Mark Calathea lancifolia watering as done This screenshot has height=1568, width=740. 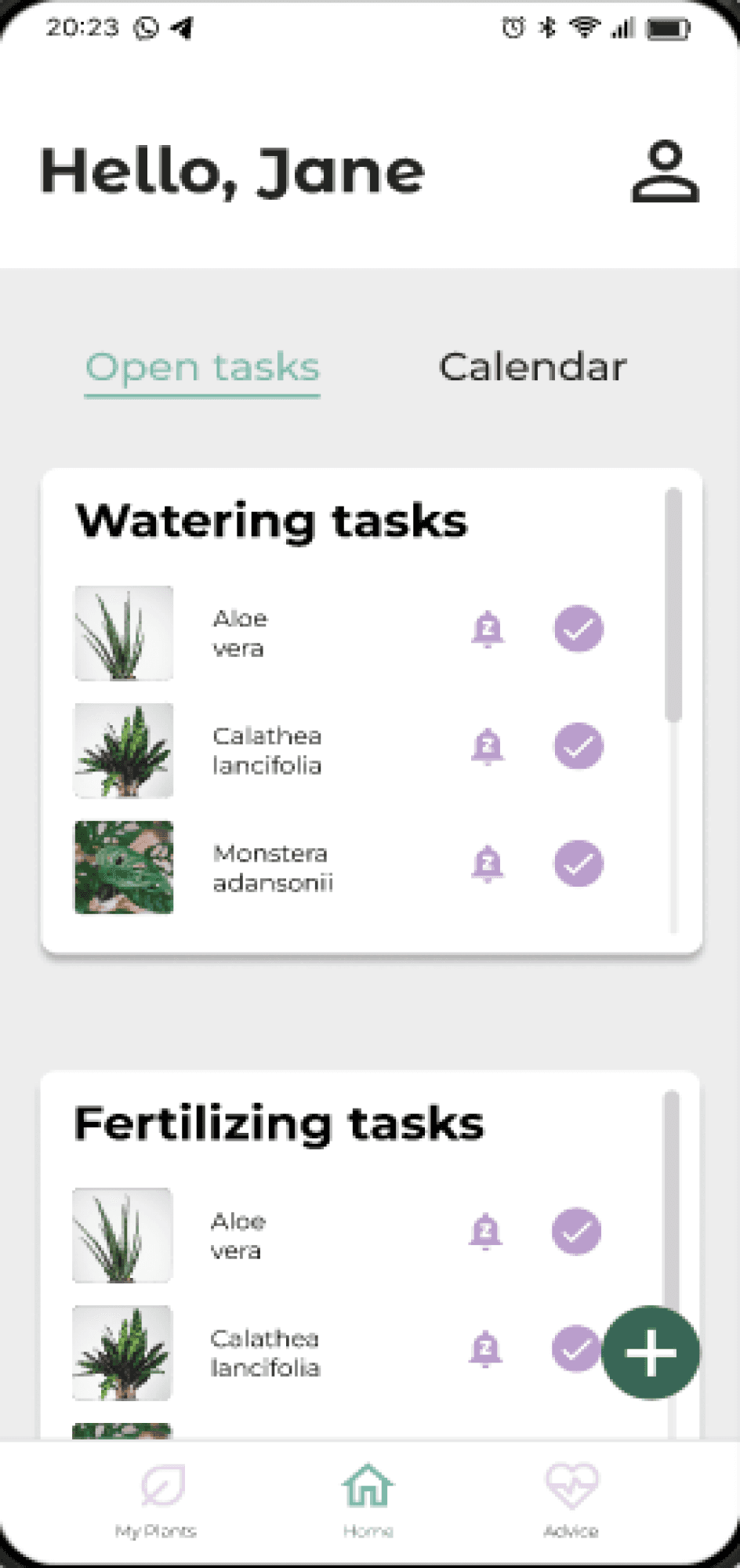coord(579,746)
